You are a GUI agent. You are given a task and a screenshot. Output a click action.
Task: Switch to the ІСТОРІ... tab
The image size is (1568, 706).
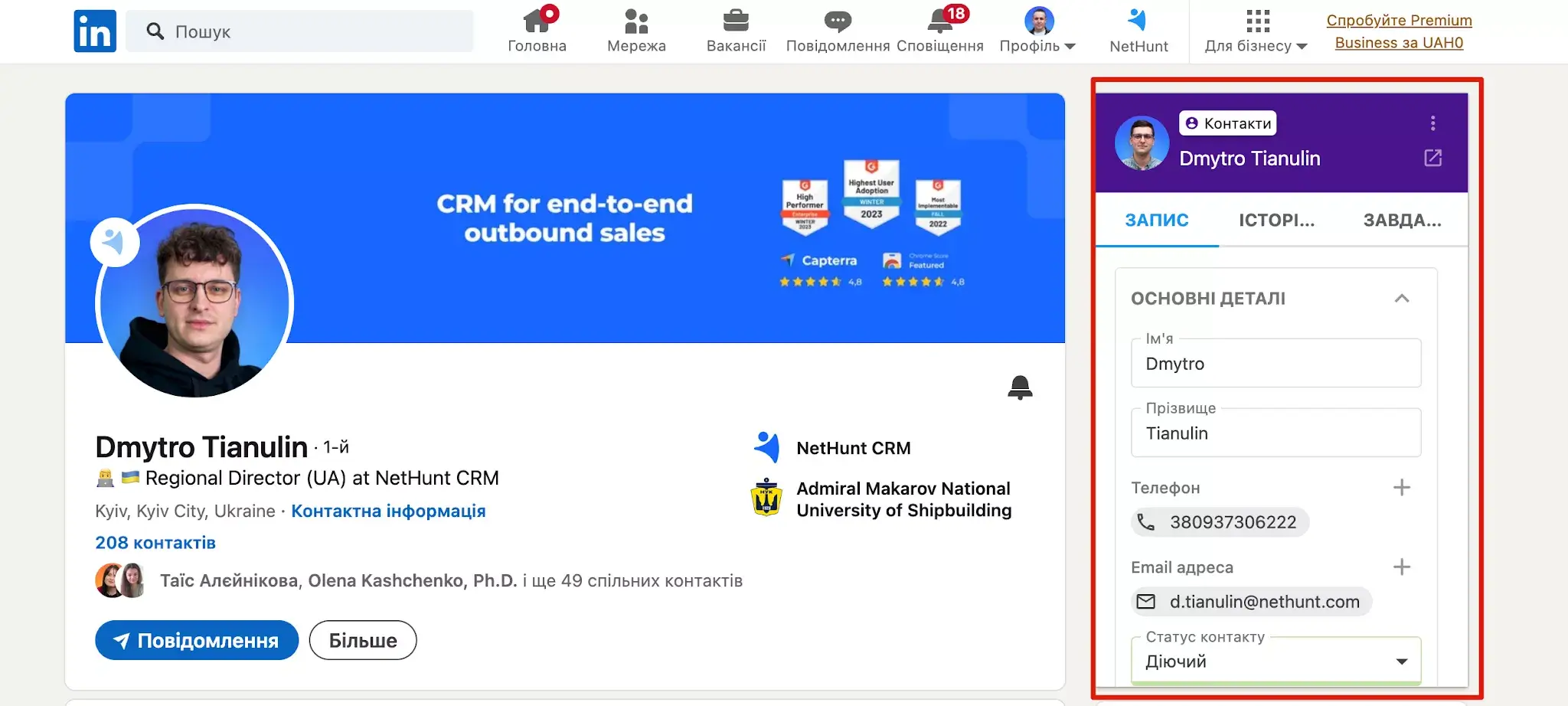coord(1277,221)
